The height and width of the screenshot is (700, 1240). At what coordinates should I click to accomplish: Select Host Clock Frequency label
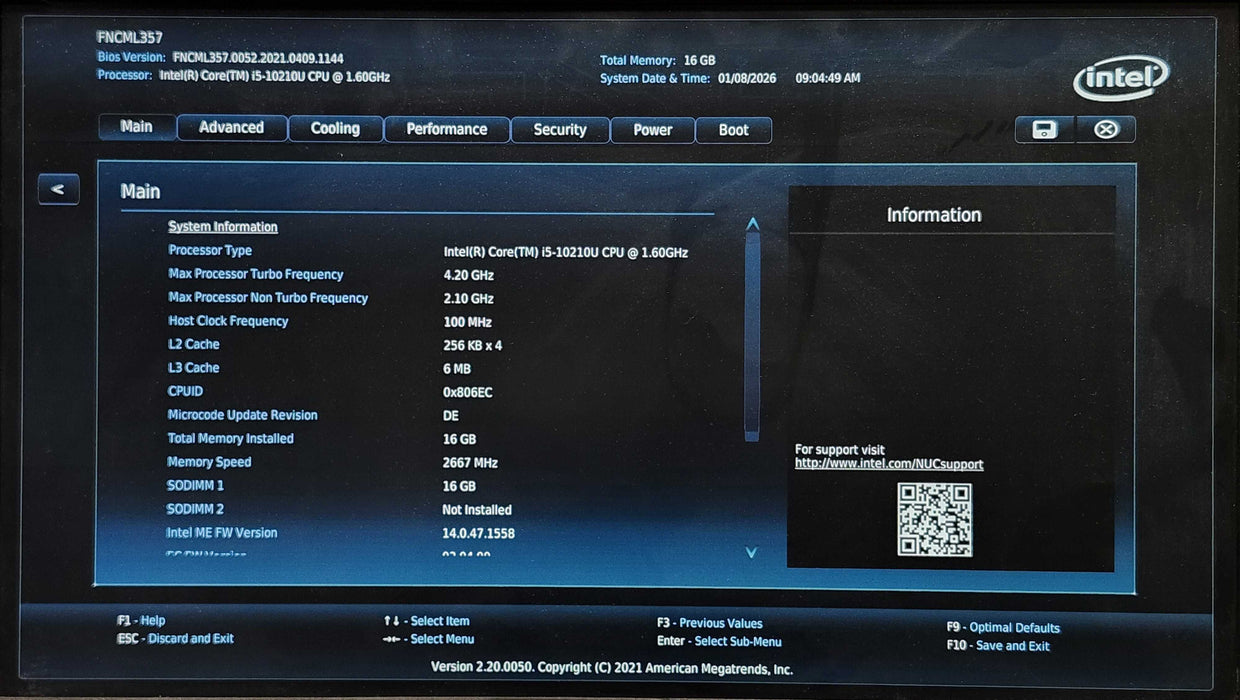[x=228, y=321]
